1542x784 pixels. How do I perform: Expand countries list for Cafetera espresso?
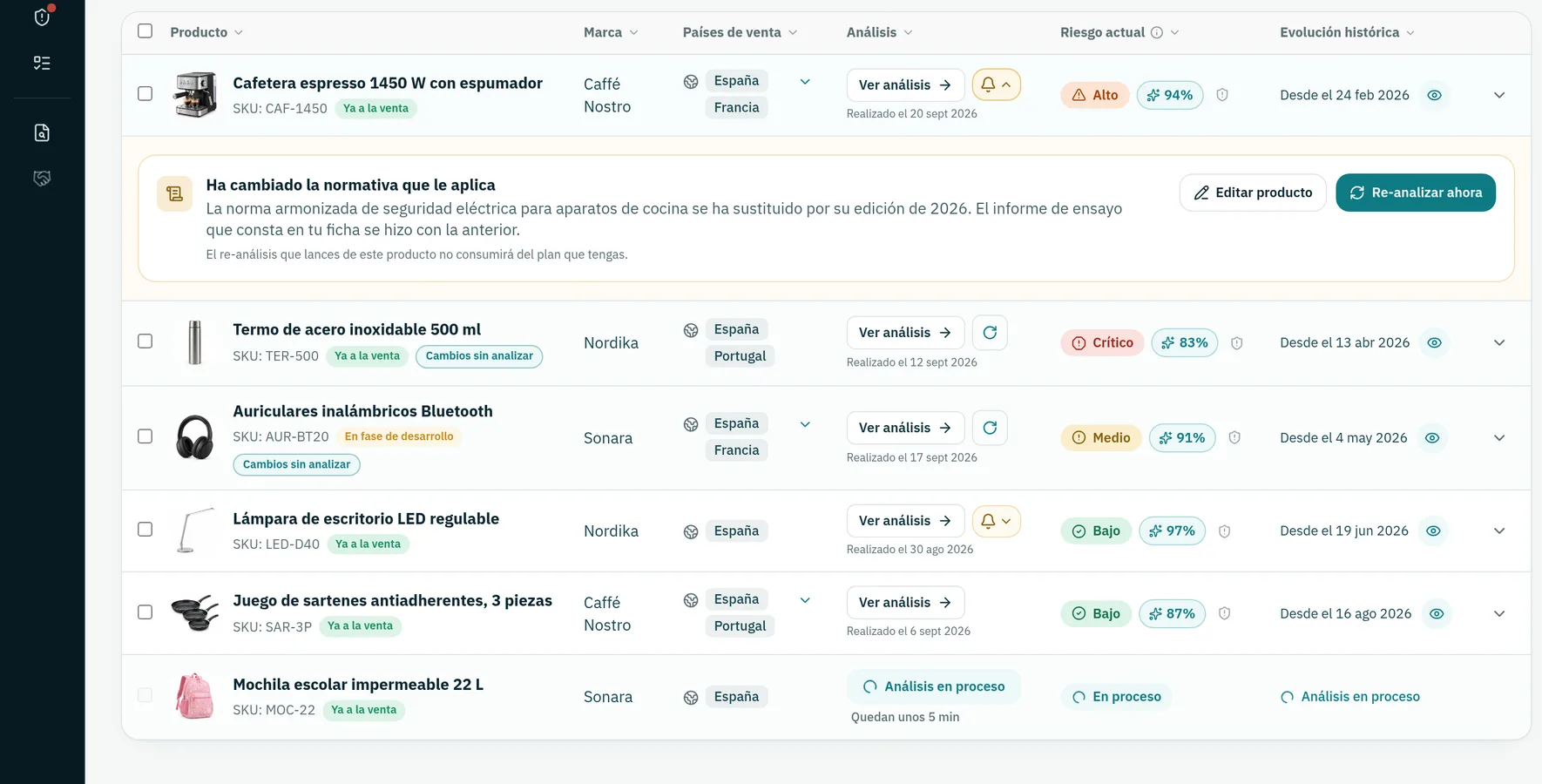[x=805, y=82]
